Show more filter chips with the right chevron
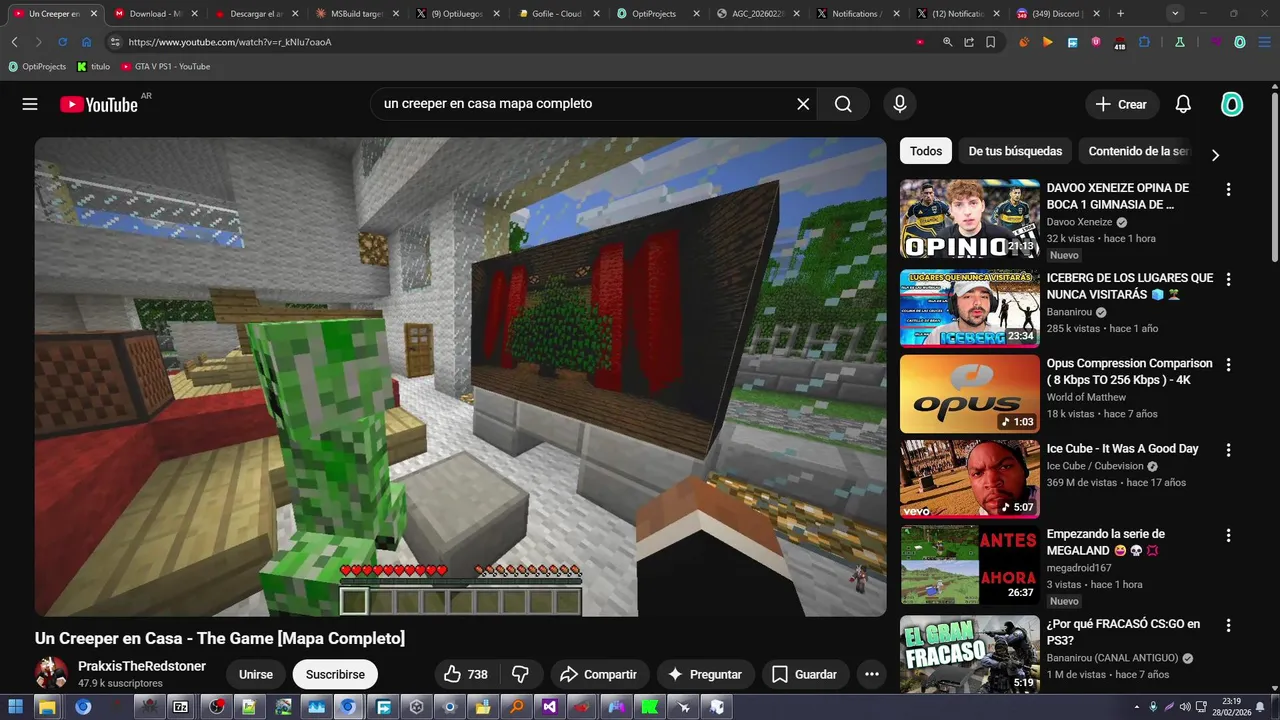1280x720 pixels. click(1215, 155)
